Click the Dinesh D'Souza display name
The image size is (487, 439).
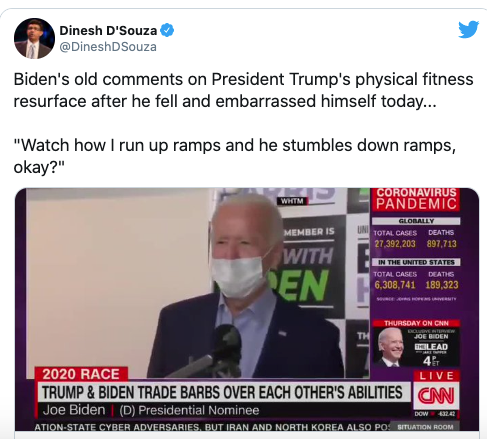click(x=108, y=30)
